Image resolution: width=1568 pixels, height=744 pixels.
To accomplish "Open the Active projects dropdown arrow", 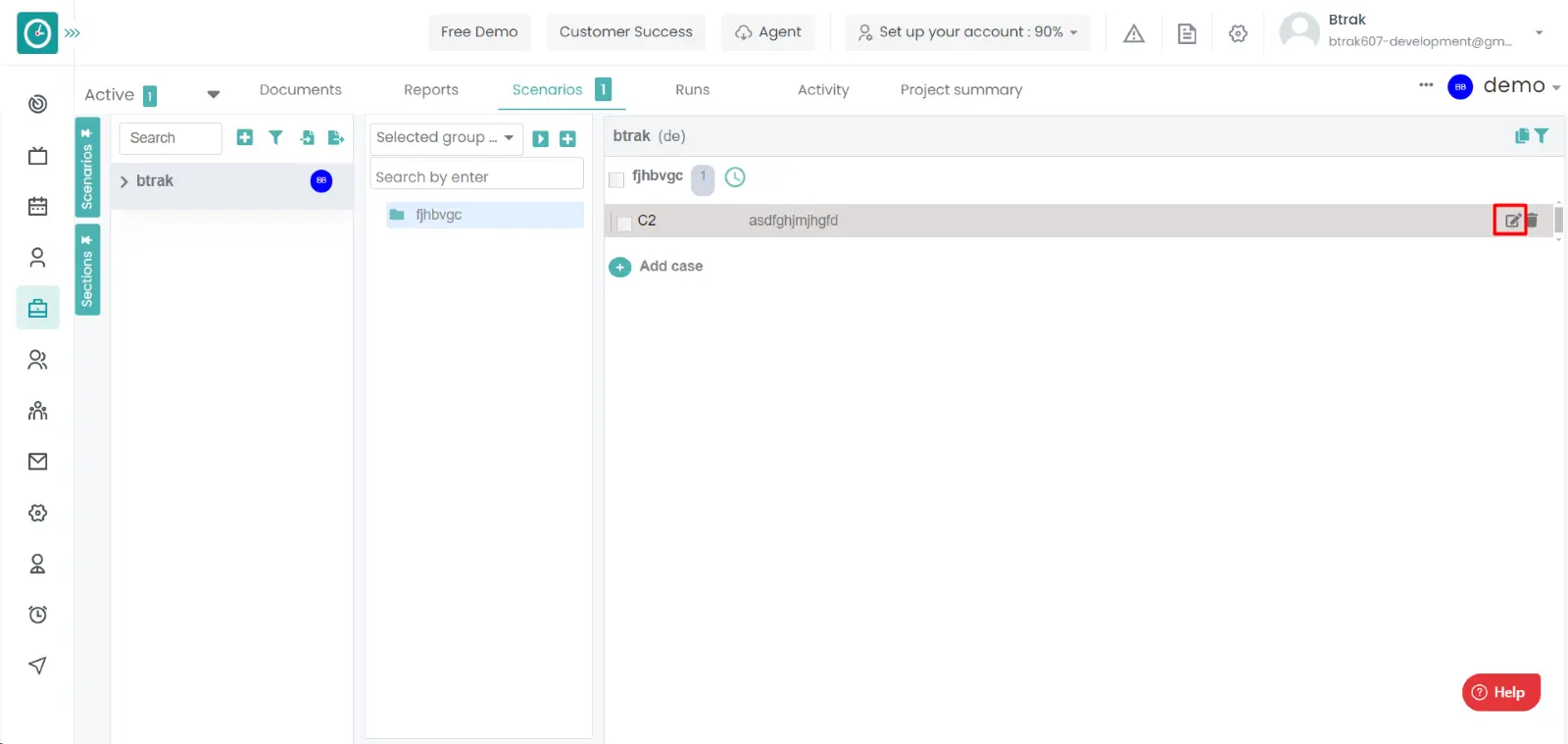I will click(213, 95).
